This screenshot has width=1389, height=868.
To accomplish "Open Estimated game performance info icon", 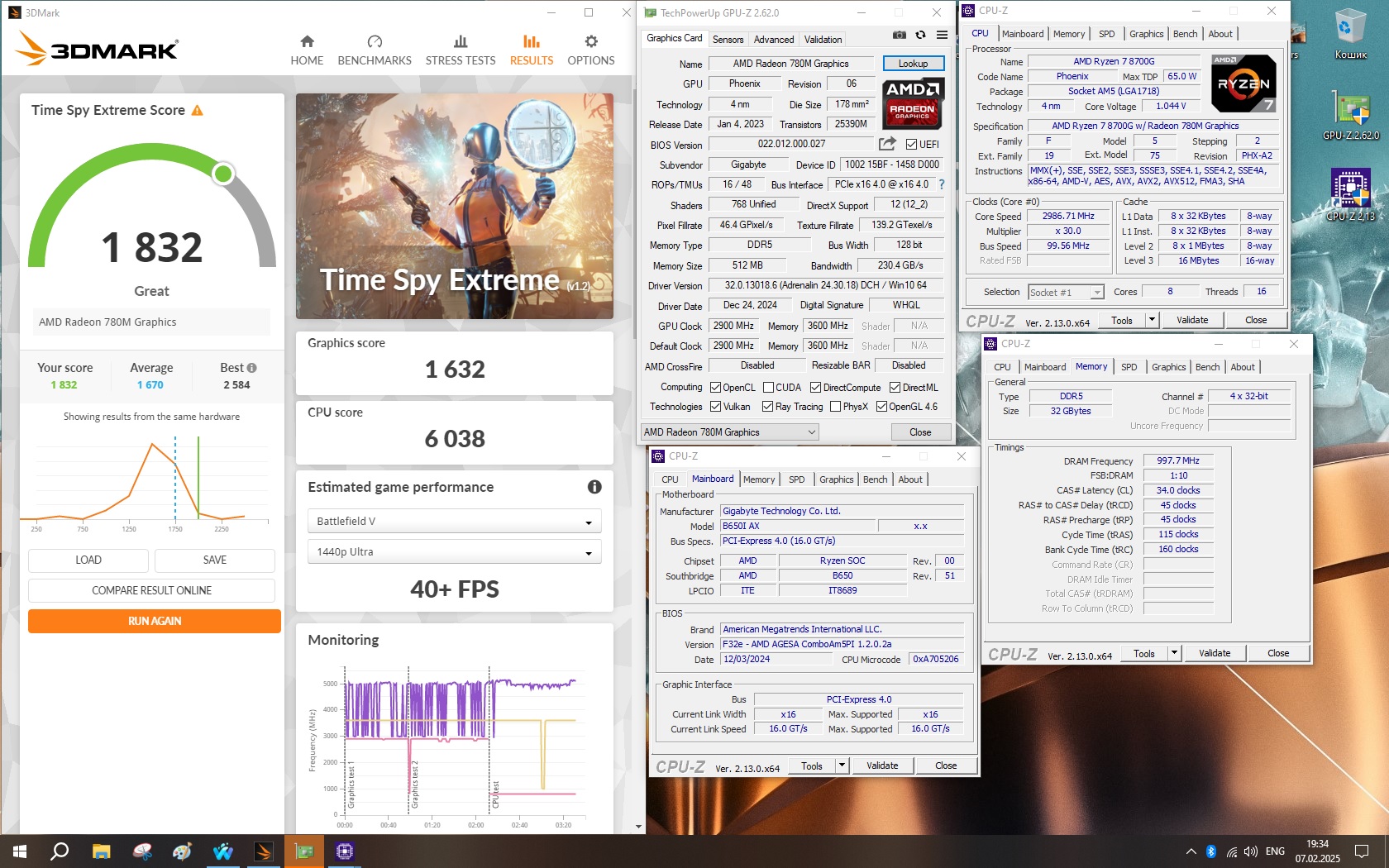I will 594,487.
